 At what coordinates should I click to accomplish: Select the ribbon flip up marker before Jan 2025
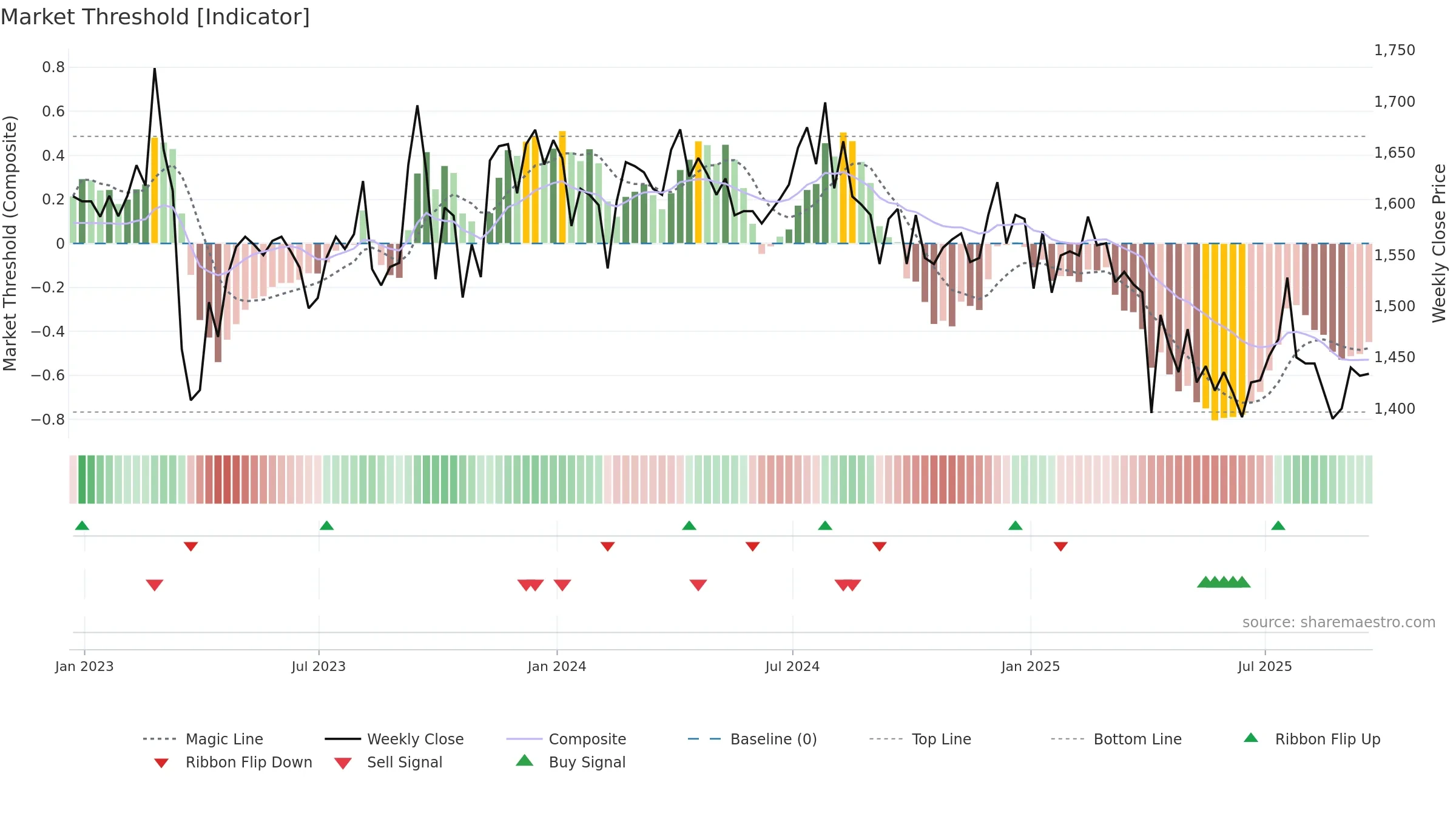pyautogui.click(x=1016, y=525)
